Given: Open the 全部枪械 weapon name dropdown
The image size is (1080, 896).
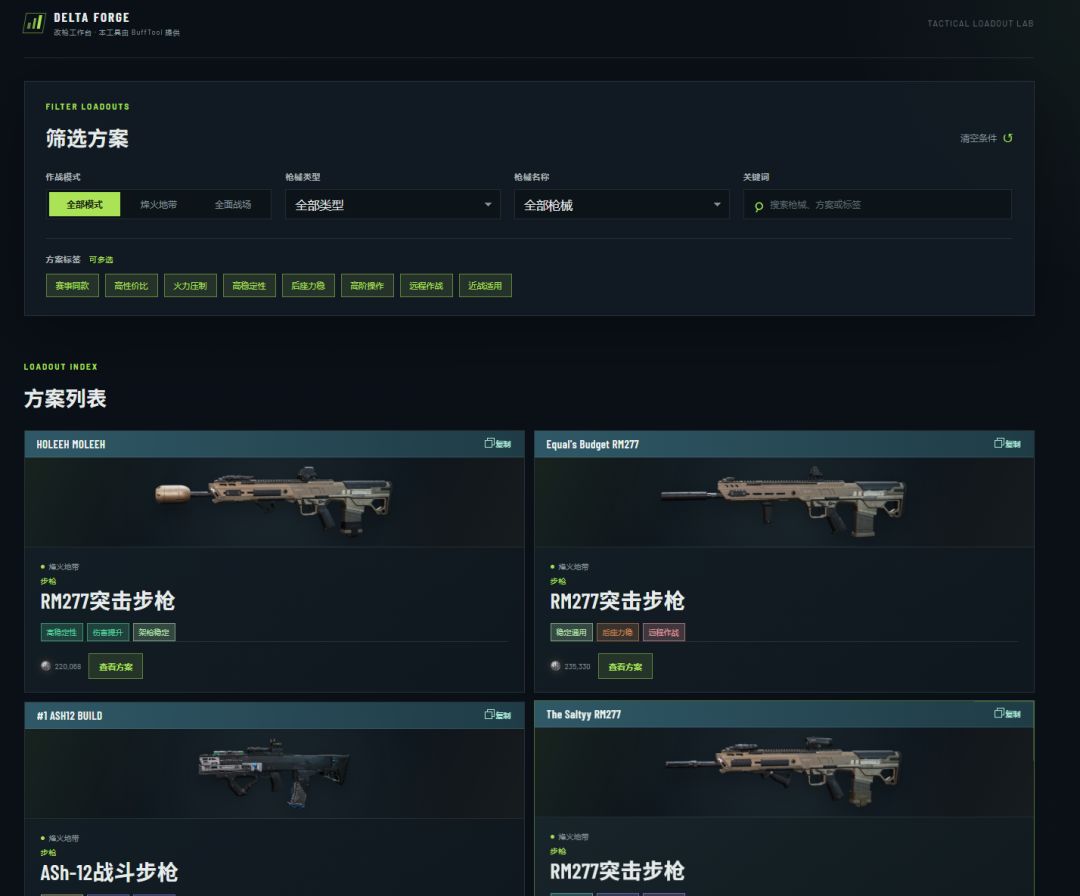Looking at the screenshot, I should click(621, 205).
